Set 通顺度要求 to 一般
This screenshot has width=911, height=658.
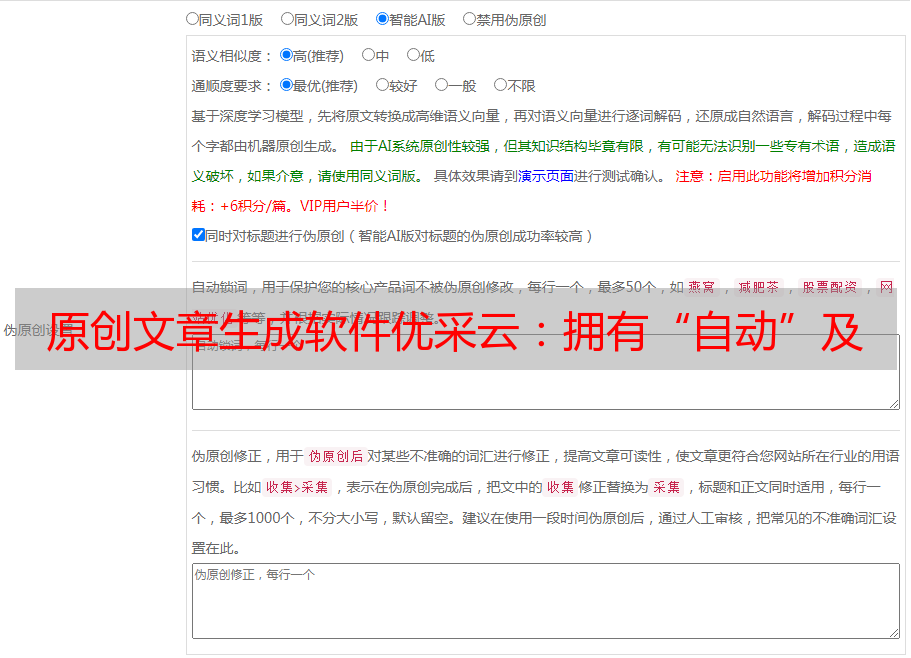click(x=442, y=85)
